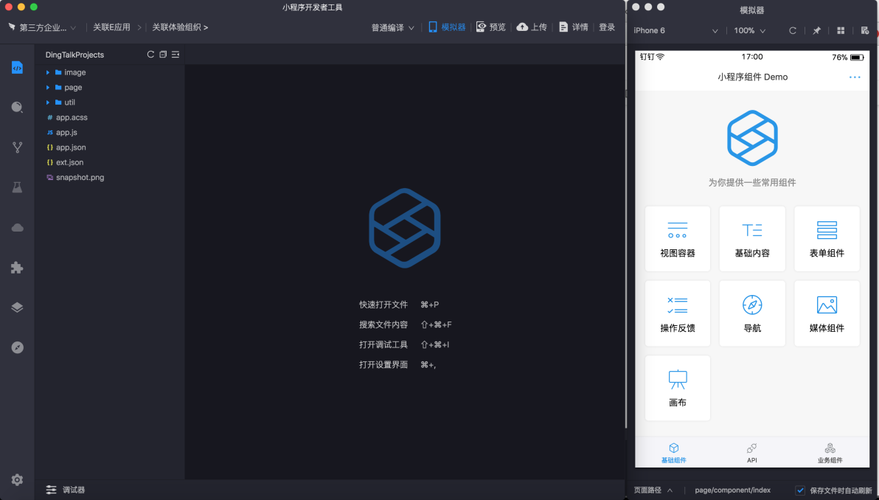Click the 预览 preview button
Viewport: 879px width, 500px height.
(x=491, y=27)
